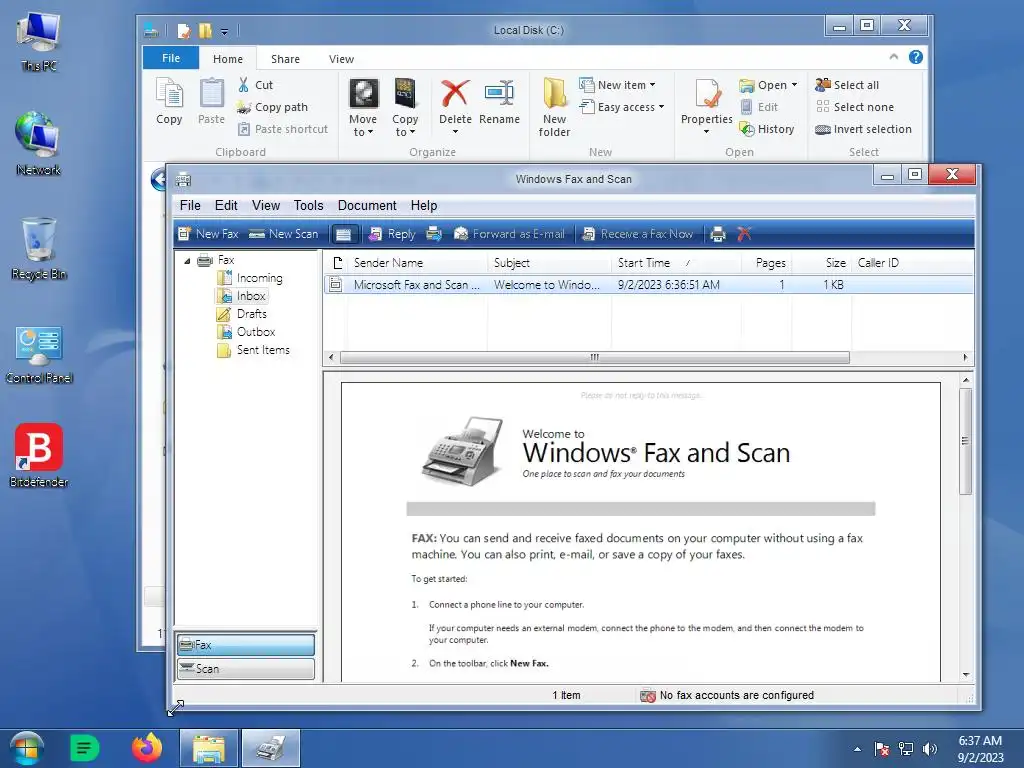Collapse the Fax tree node

pos(187,261)
